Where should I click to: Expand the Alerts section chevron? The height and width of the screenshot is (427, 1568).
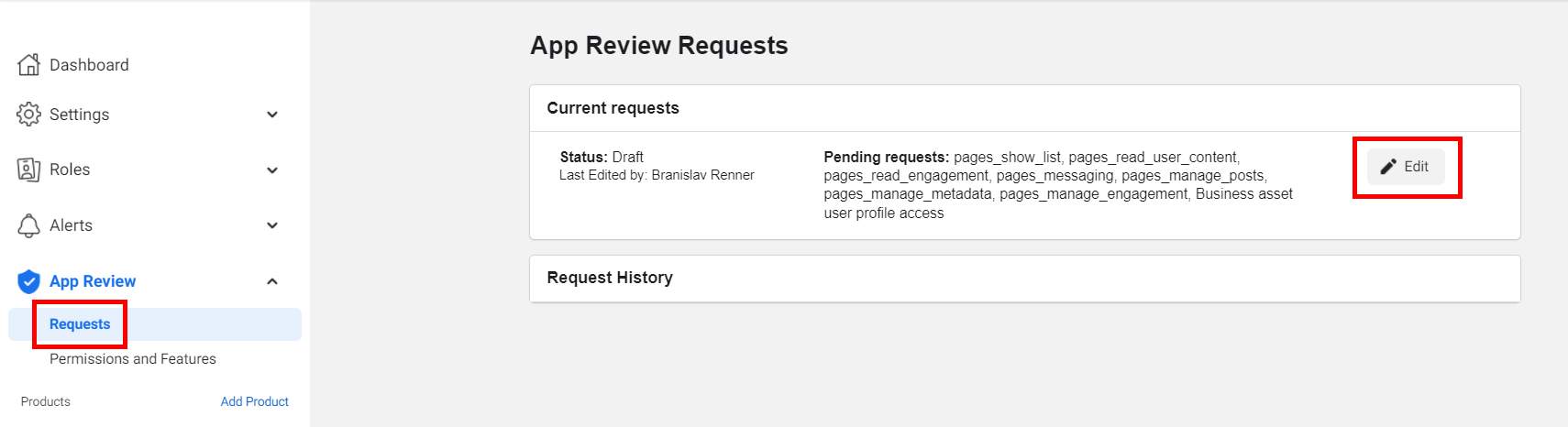272,225
